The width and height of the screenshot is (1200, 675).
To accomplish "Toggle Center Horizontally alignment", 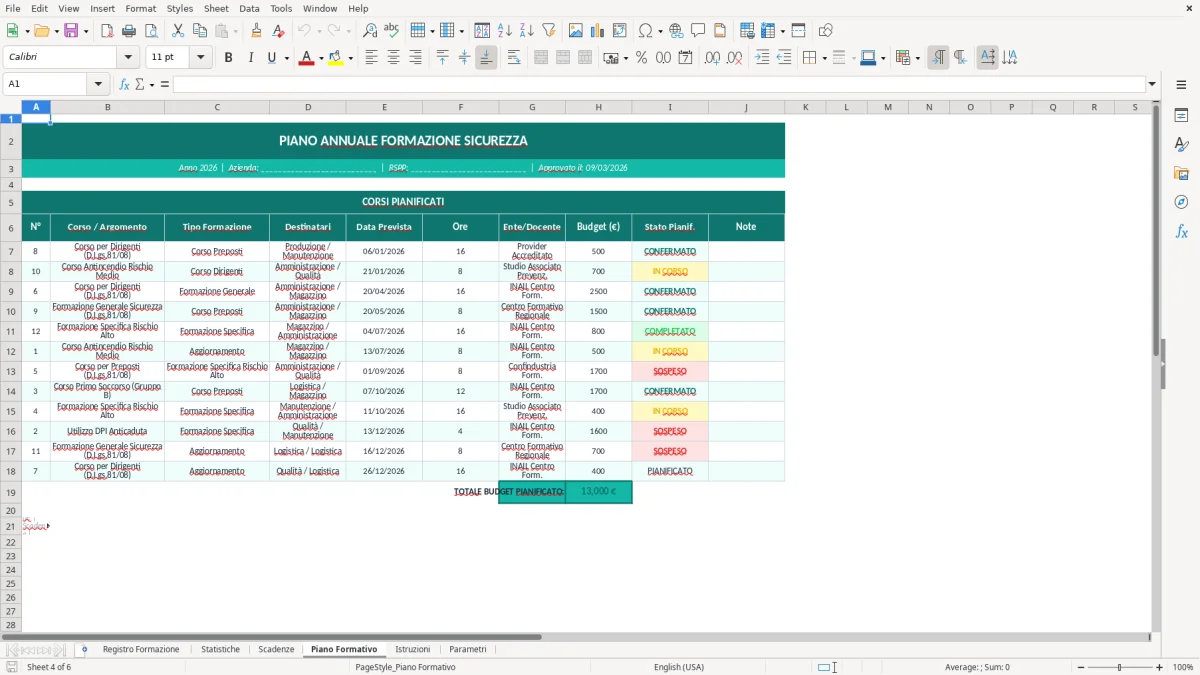I will [x=393, y=58].
